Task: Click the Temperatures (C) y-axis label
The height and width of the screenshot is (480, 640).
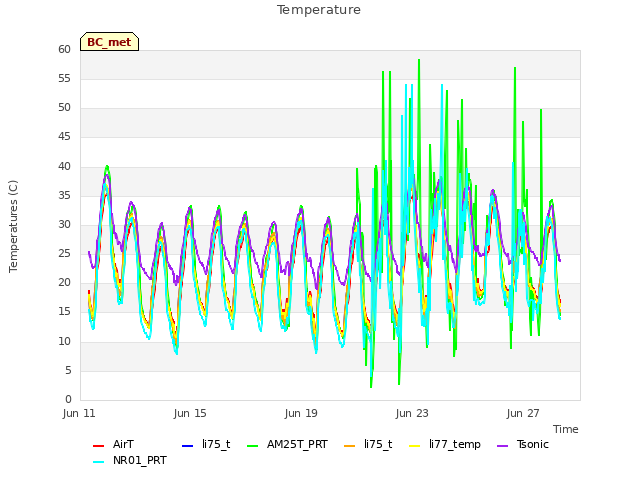Action: click(x=13, y=226)
